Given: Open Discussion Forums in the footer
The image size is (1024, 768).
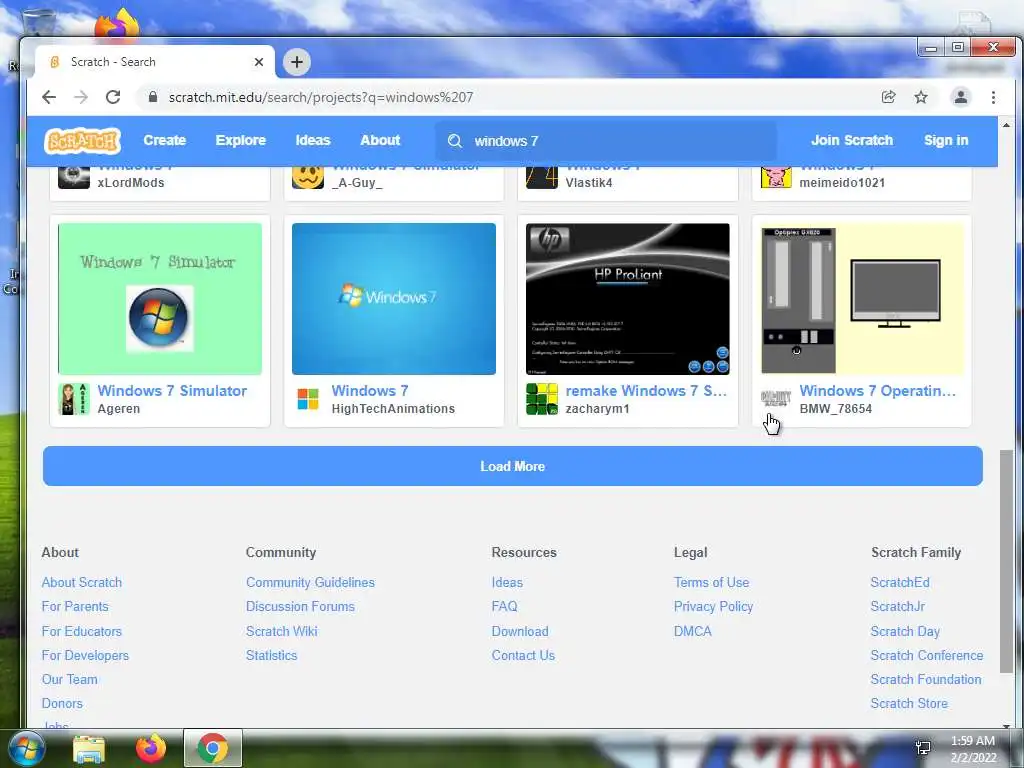Looking at the screenshot, I should point(300,606).
